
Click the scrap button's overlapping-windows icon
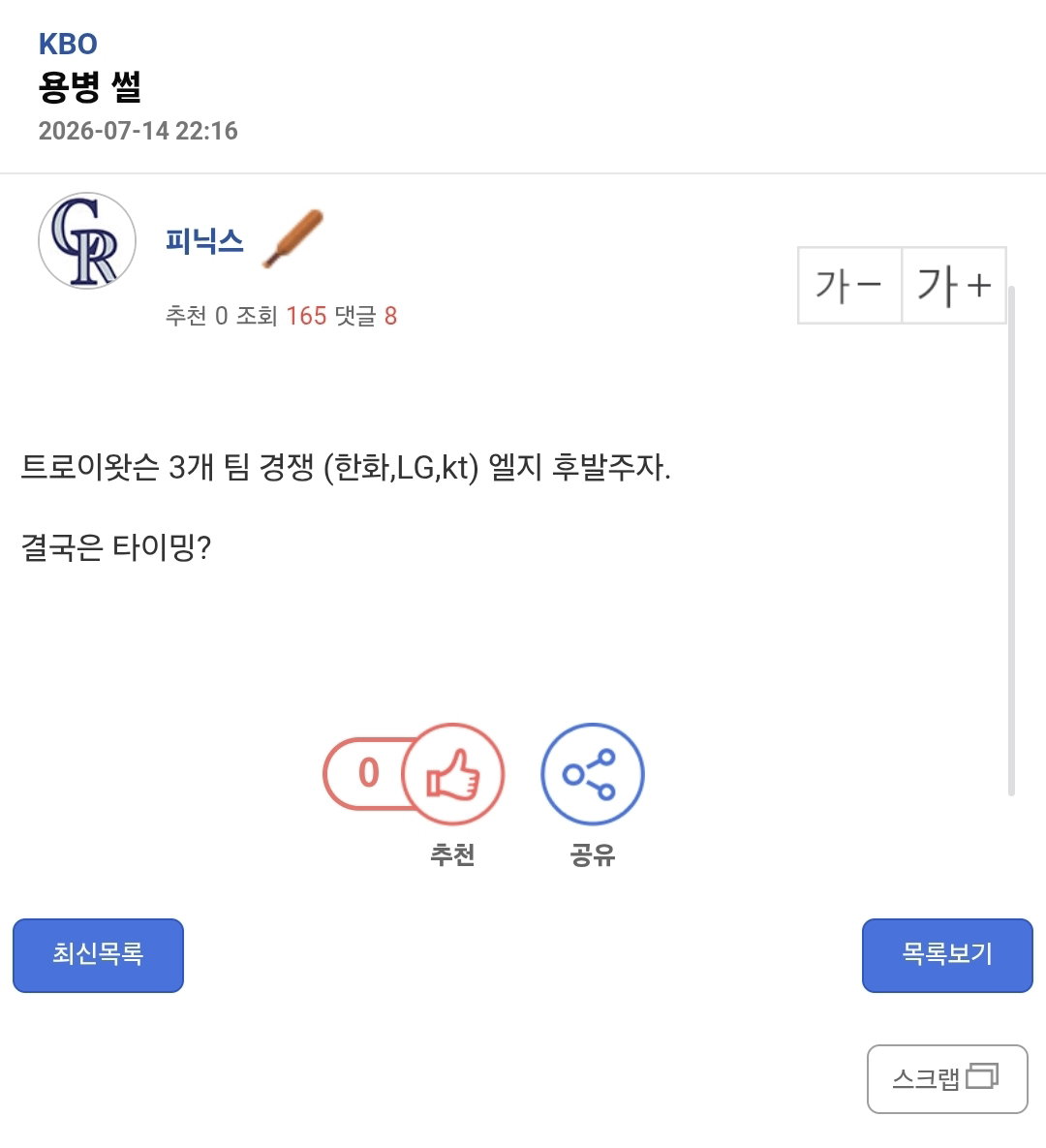tap(982, 1076)
